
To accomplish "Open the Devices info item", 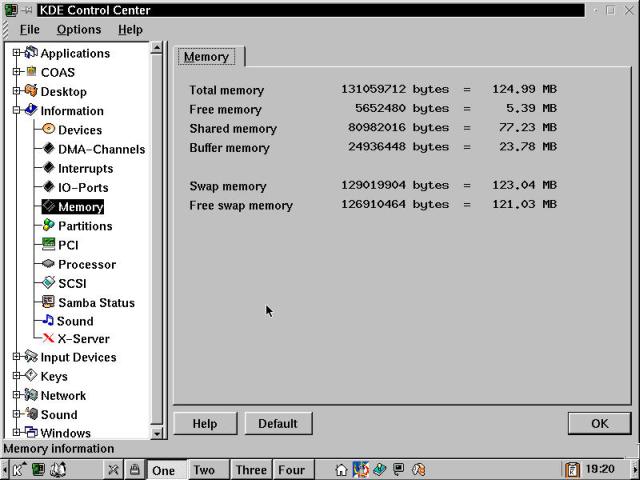I will [79, 130].
